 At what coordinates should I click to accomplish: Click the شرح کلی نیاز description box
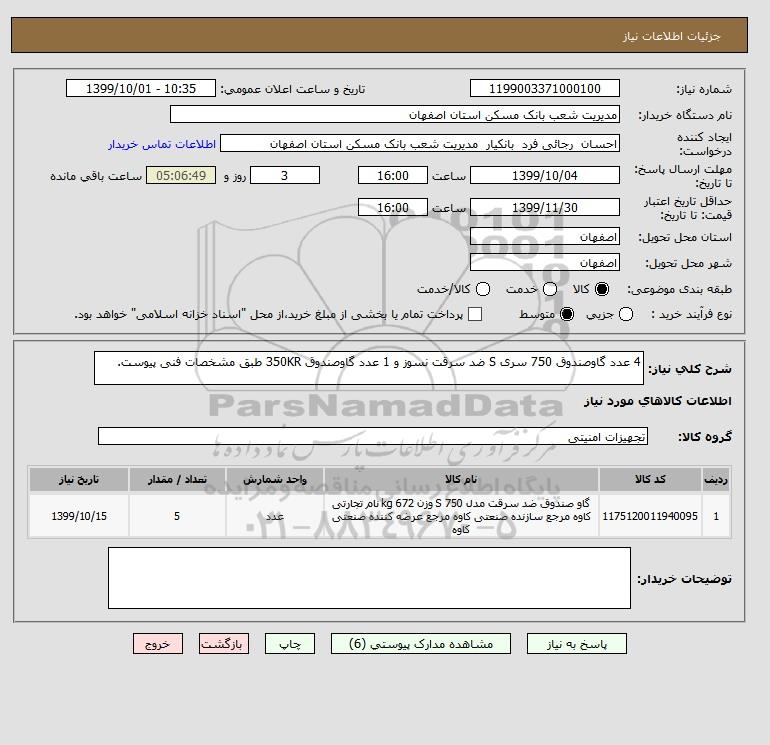click(x=369, y=368)
